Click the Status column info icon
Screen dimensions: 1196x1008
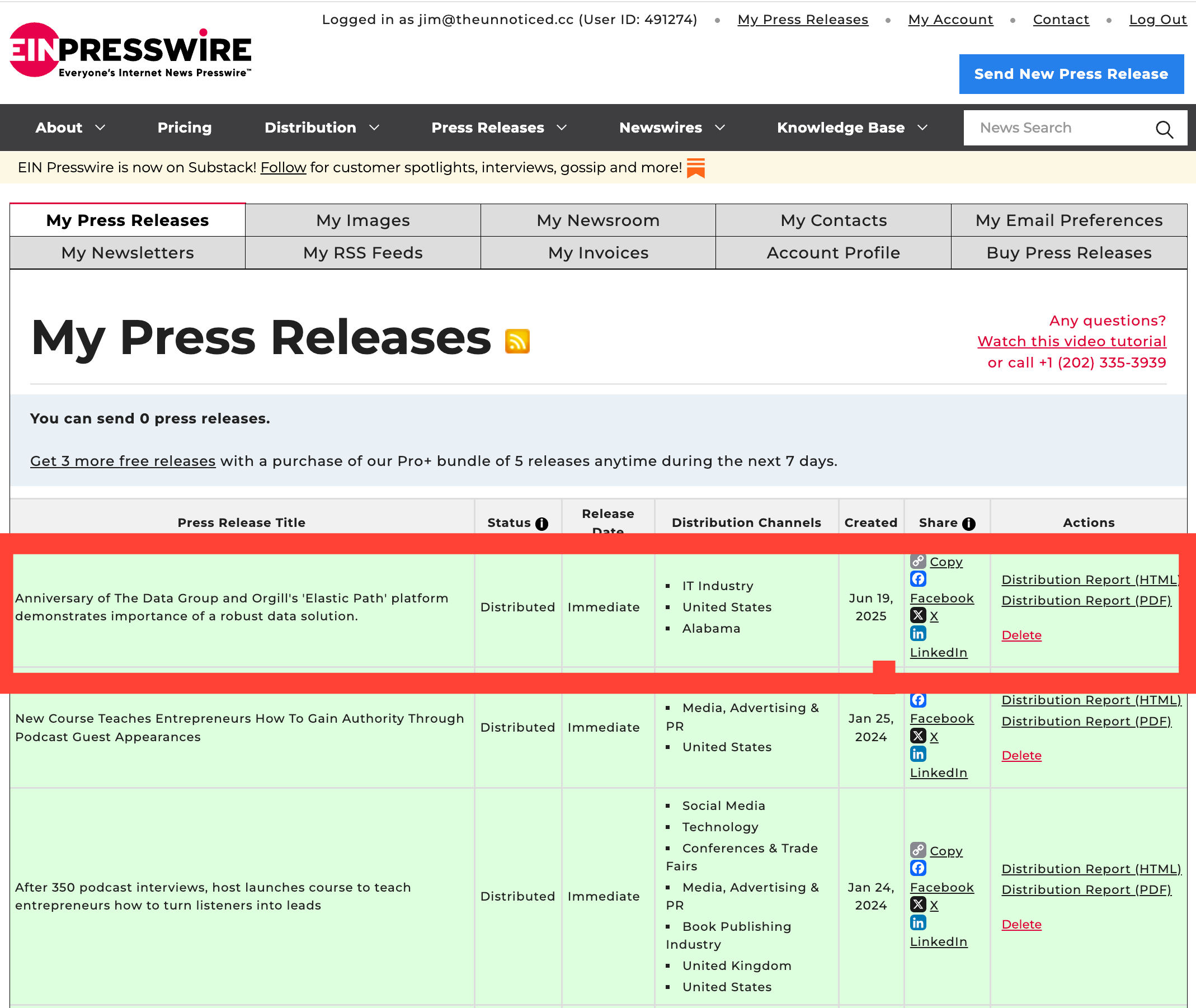pos(542,524)
